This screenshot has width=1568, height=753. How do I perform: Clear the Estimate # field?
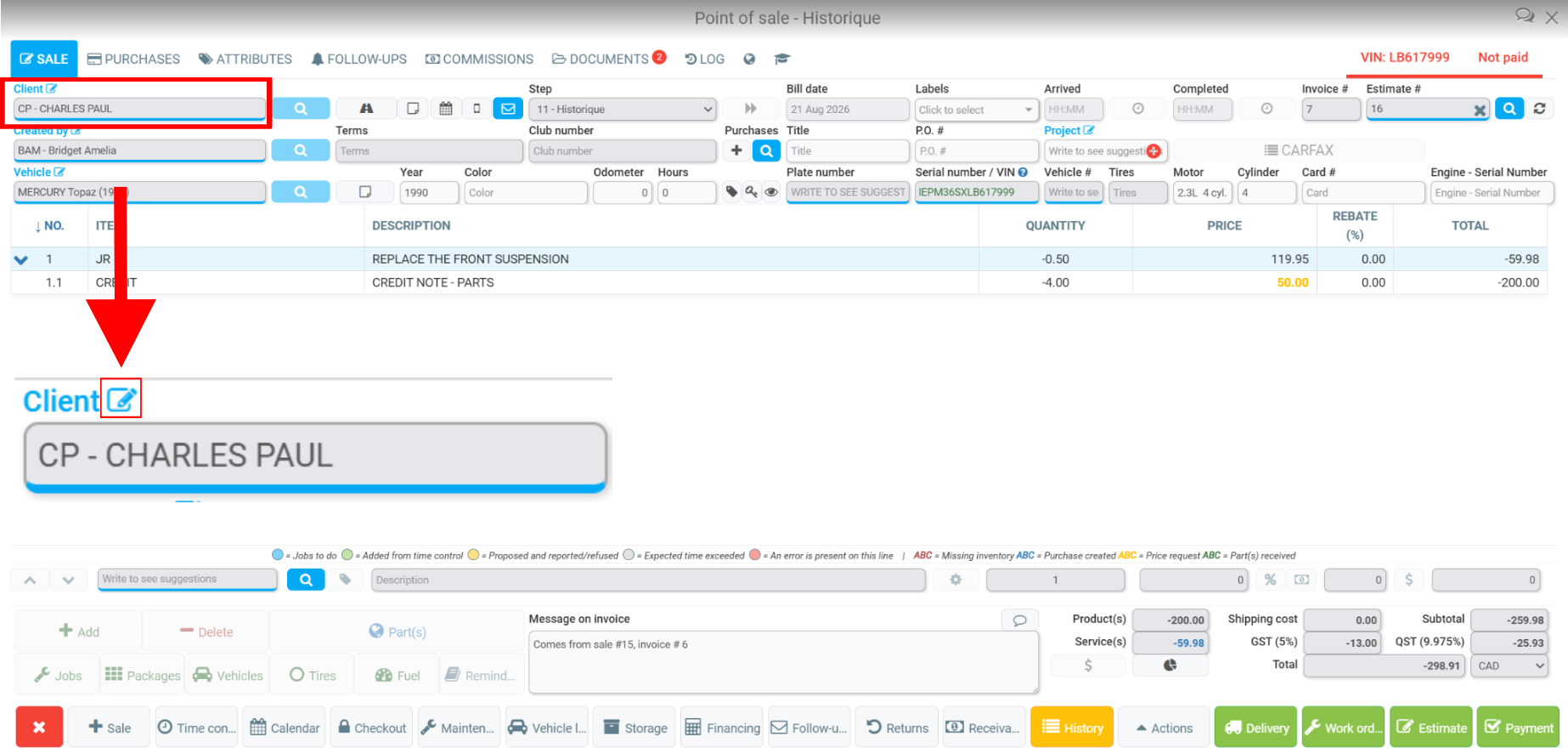click(1480, 110)
